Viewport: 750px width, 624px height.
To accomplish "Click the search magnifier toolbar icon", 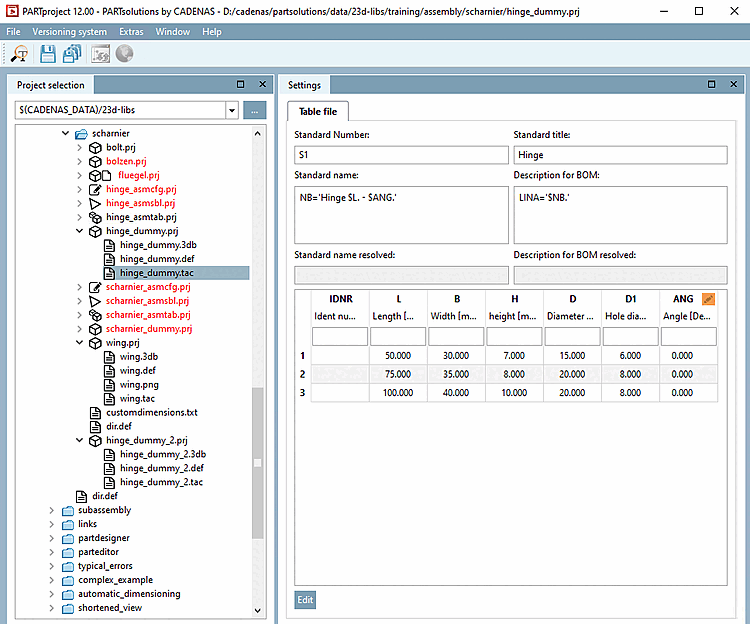I will coord(19,55).
